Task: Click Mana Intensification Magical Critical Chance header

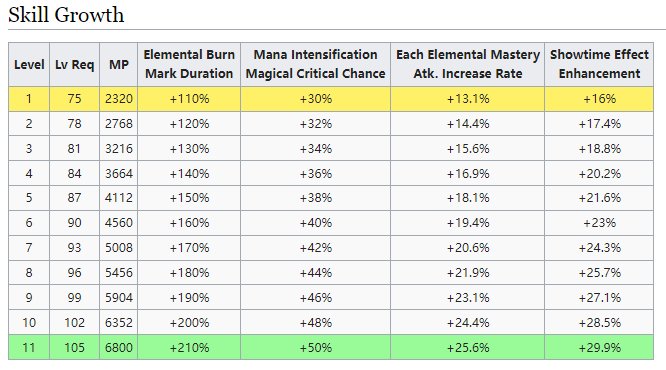Action: (x=316, y=65)
